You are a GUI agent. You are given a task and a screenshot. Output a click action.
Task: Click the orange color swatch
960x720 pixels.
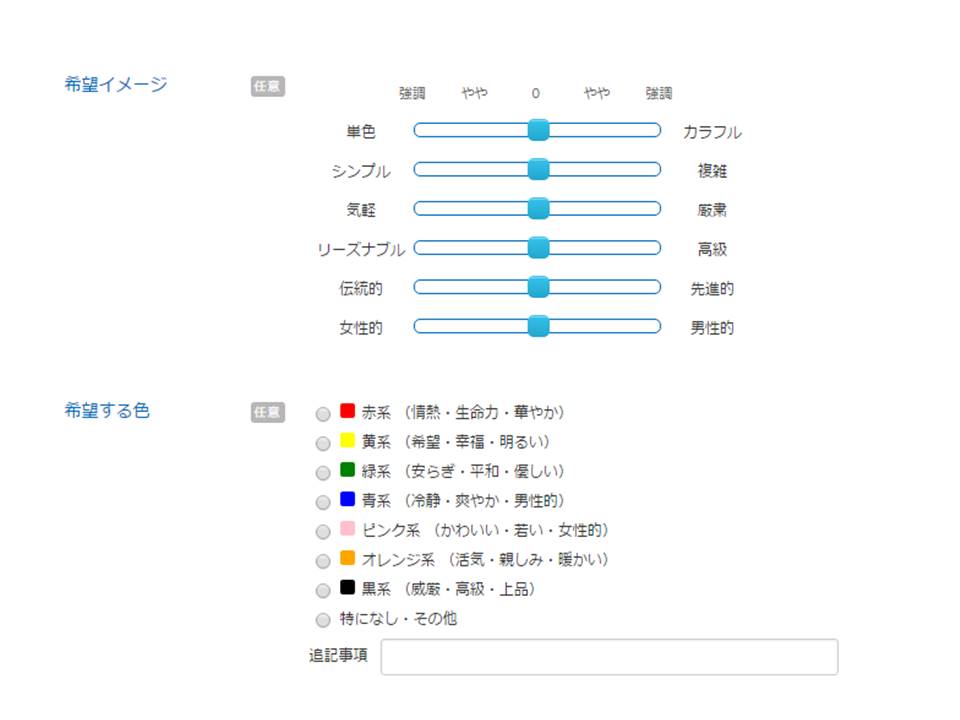click(x=347, y=557)
